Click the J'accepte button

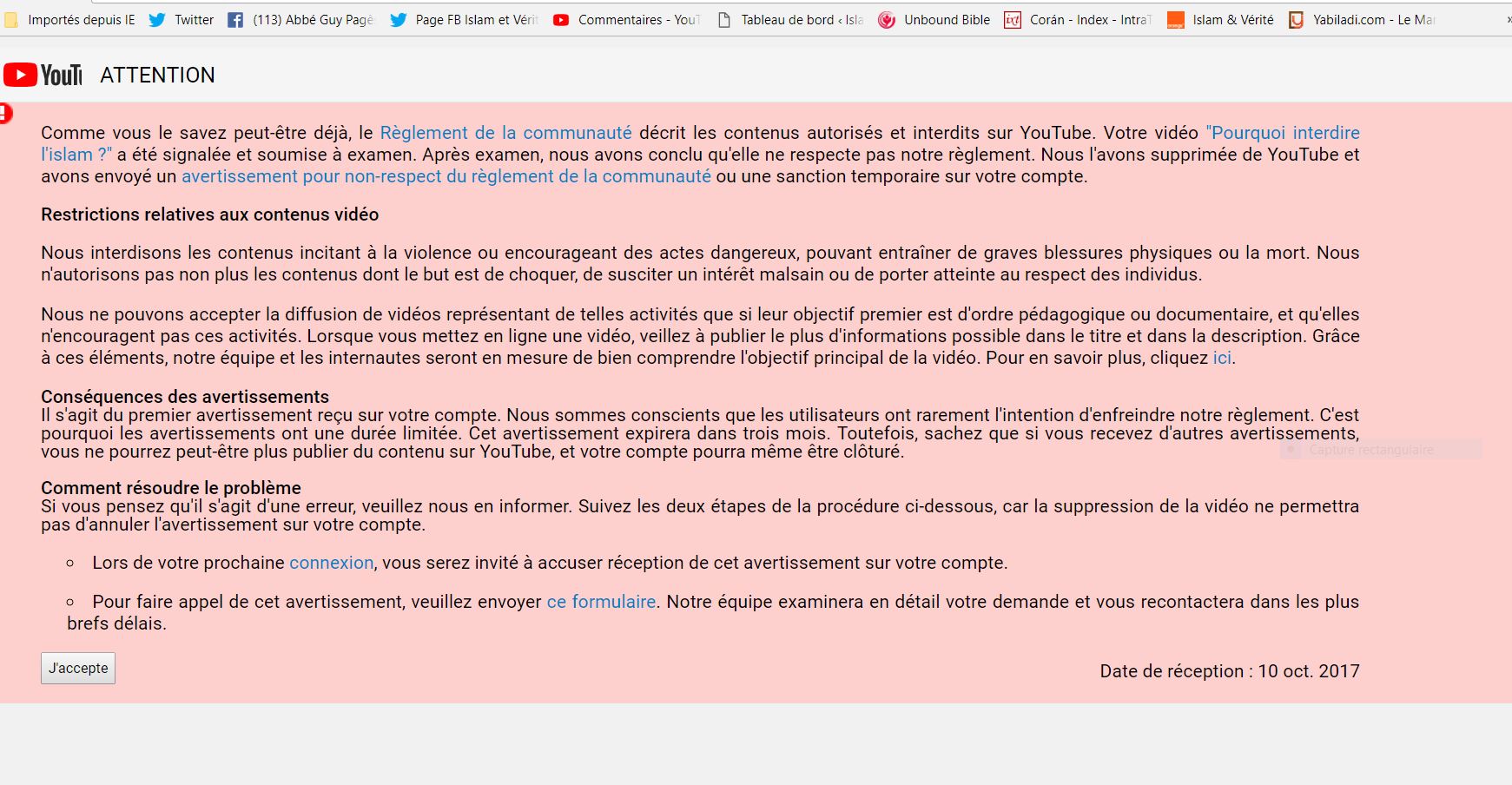tap(78, 669)
